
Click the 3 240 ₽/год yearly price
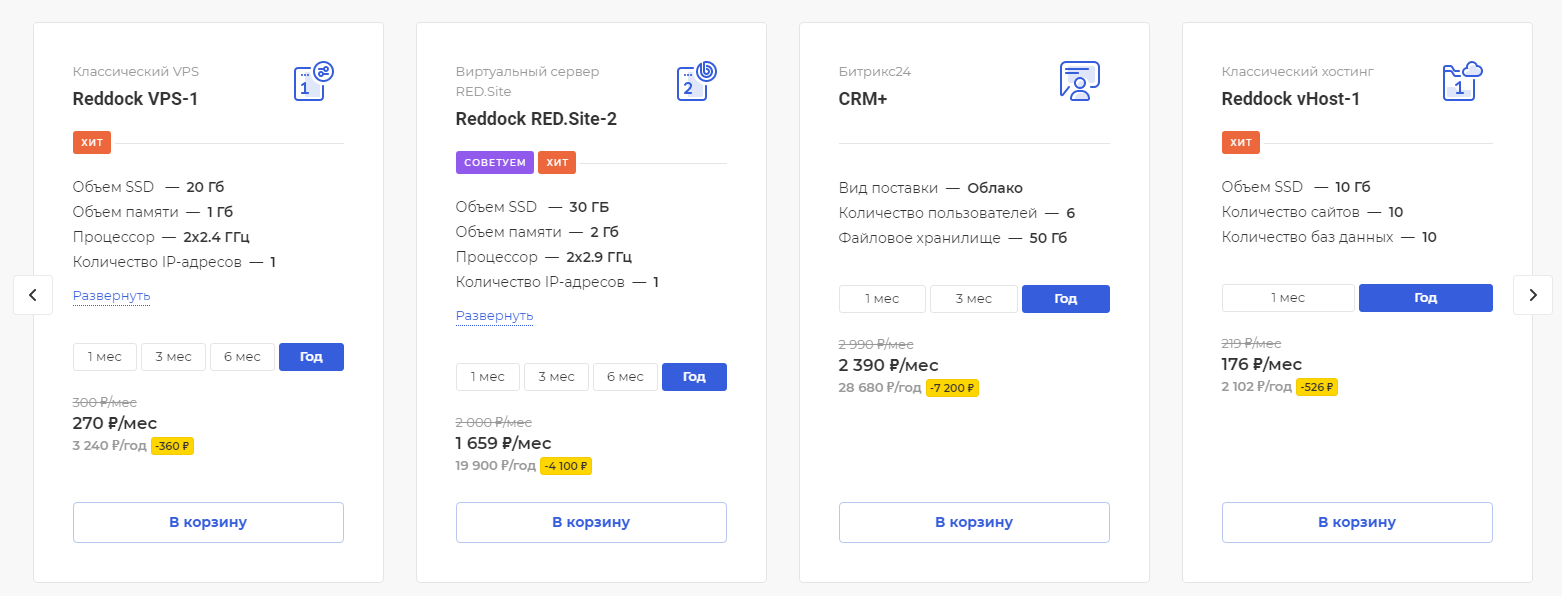110,446
